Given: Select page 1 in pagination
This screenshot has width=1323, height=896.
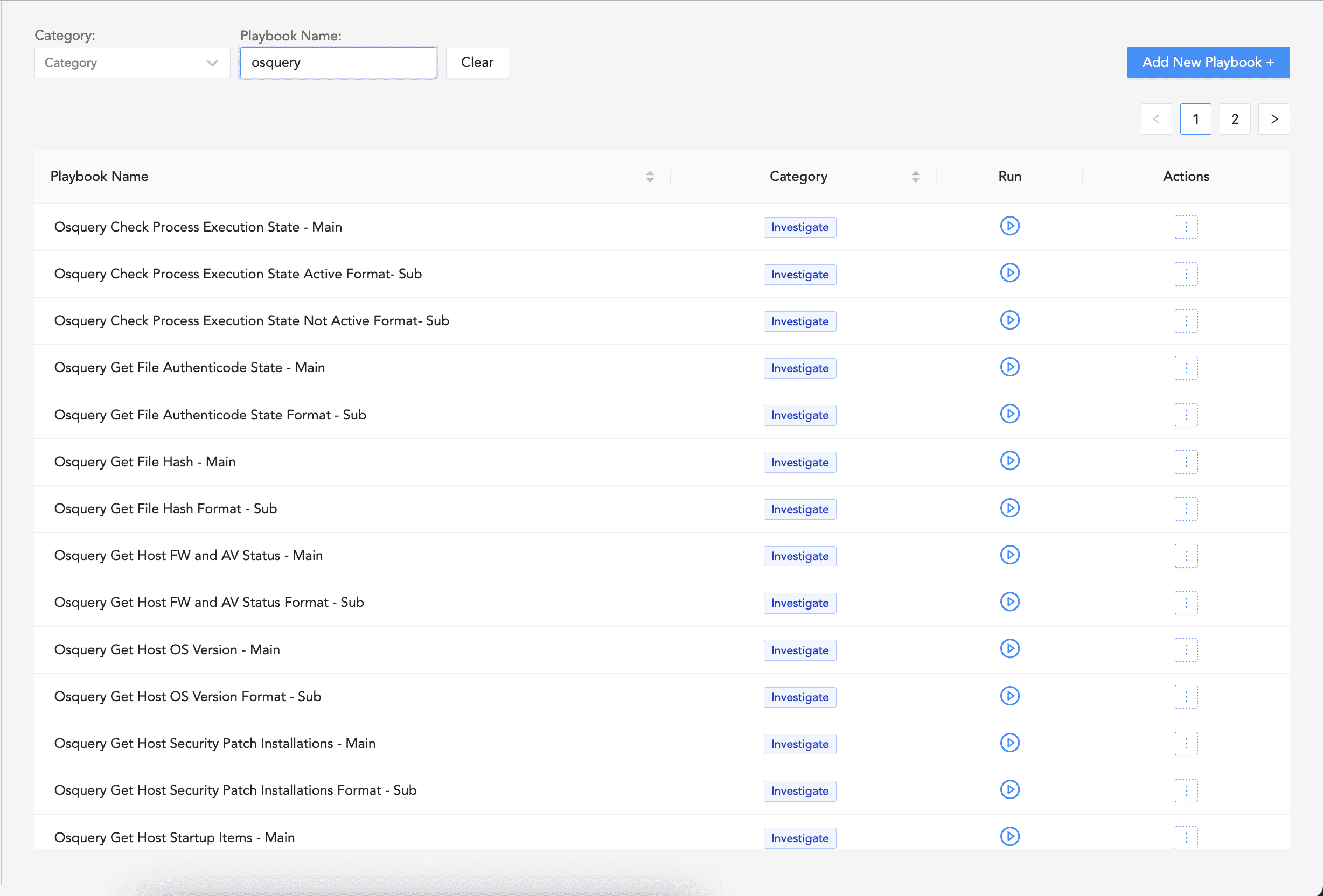Looking at the screenshot, I should (1195, 119).
